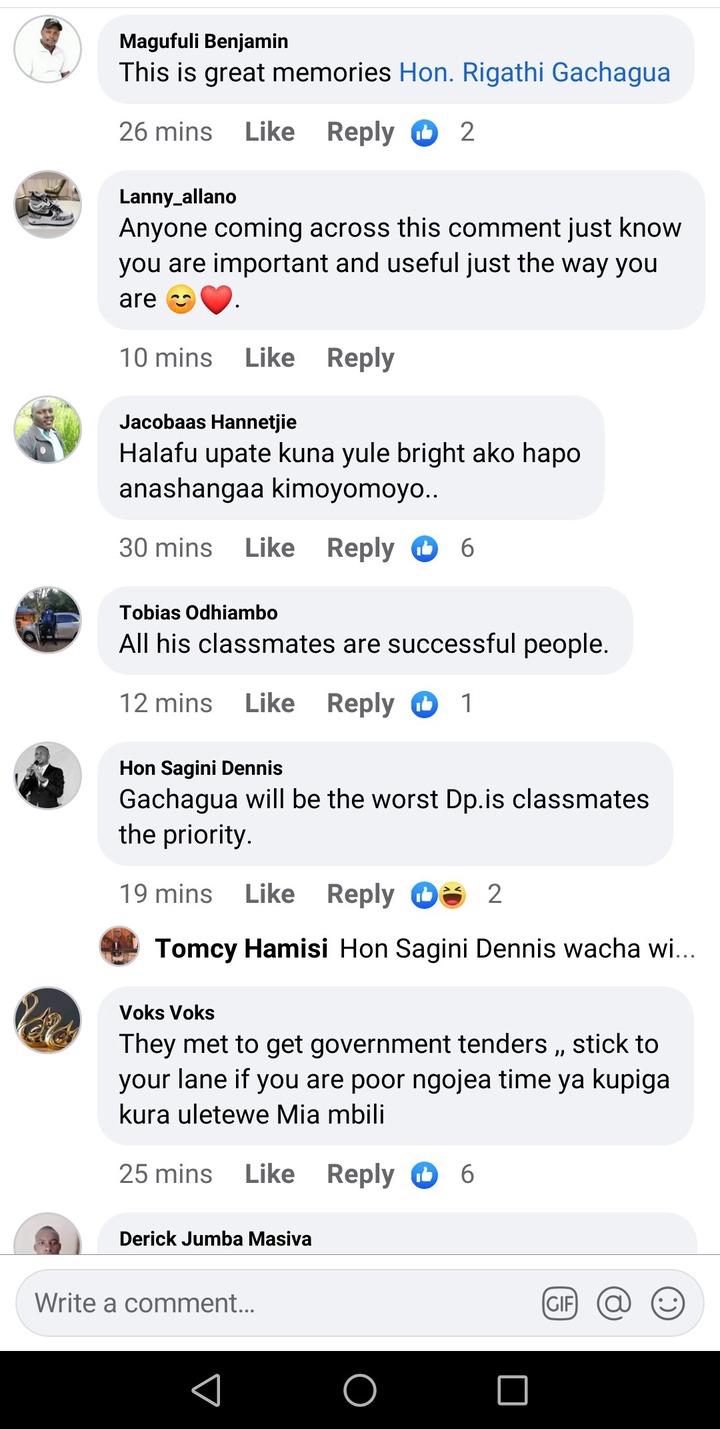This screenshot has height=1429, width=720.
Task: Like Tobias Odhiambo's comment
Action: pos(270,704)
